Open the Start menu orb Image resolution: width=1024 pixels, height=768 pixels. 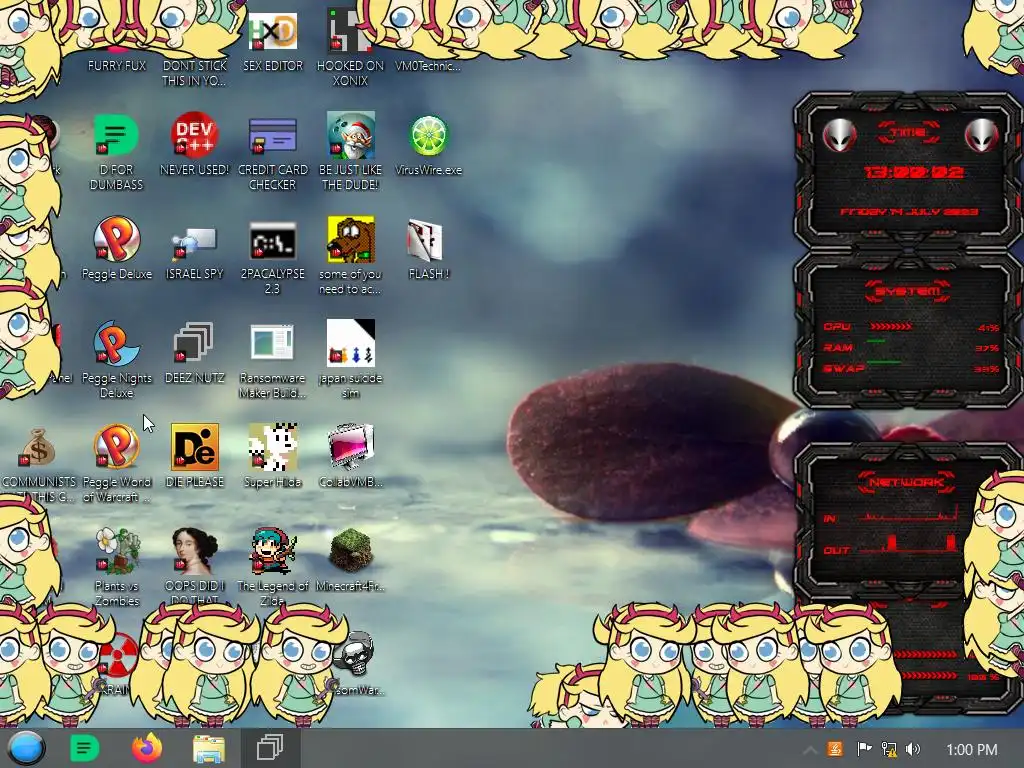(26, 748)
